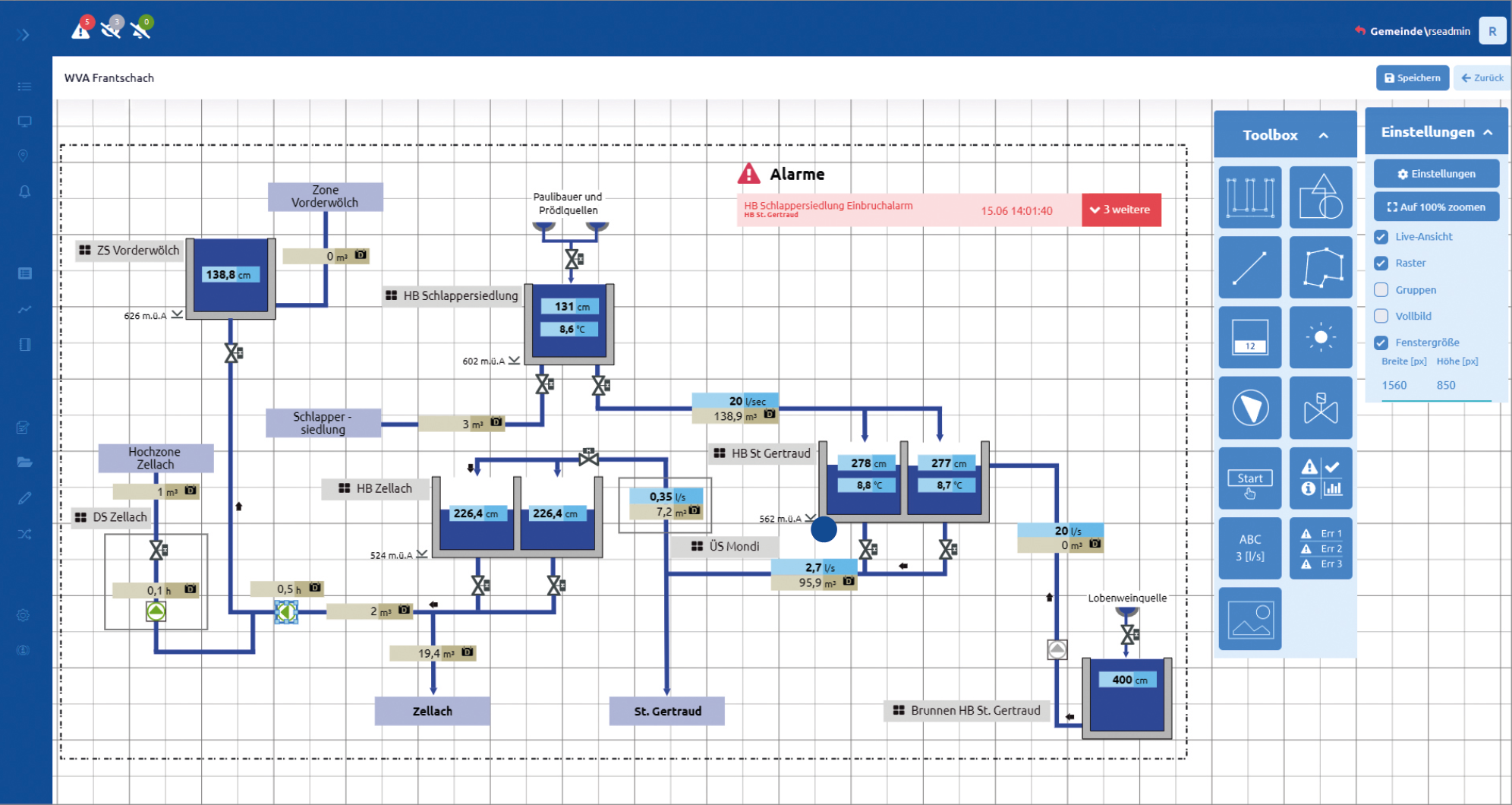Screen dimensions: 1512x805
Task: Uncheck the Raster grid checkbox
Action: [x=1381, y=264]
